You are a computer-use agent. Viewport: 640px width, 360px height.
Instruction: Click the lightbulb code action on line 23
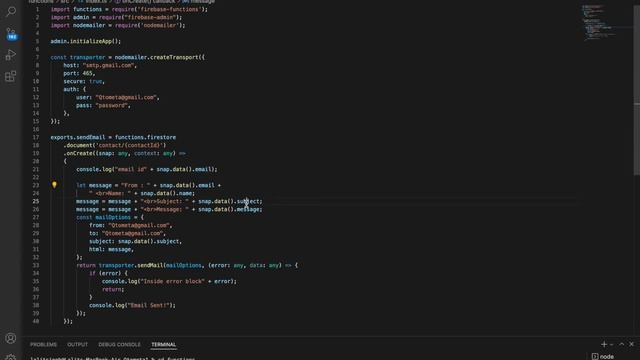54,185
